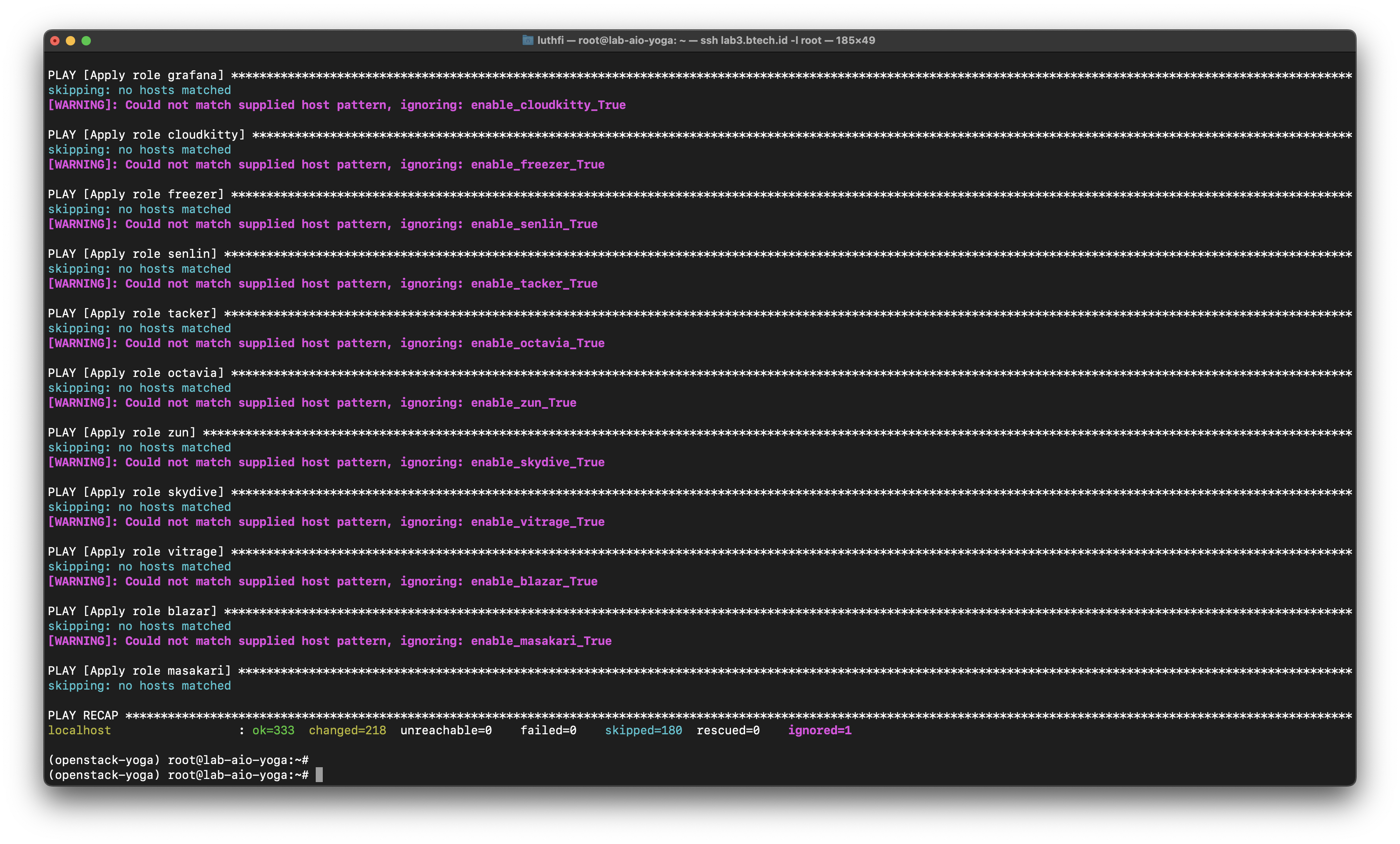The image size is (1400, 844).
Task: Click 'PLAY [Apply role zun]' line
Action: 700,433
